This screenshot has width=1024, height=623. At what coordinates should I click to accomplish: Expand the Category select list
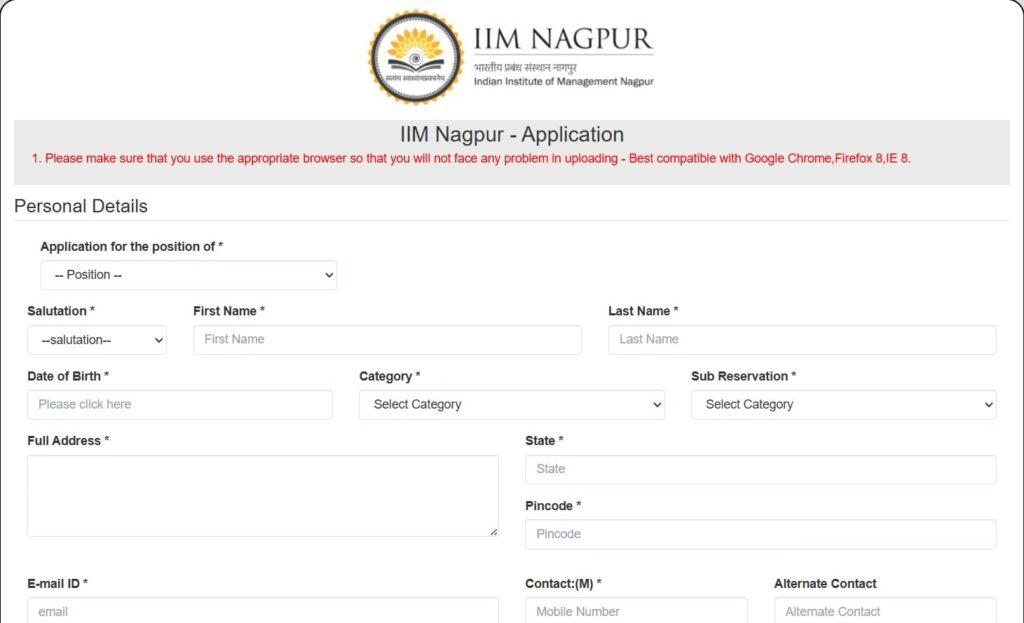(511, 405)
